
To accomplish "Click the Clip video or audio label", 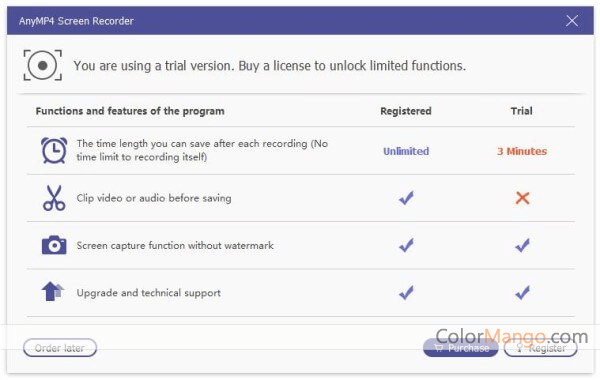I will coord(154,198).
